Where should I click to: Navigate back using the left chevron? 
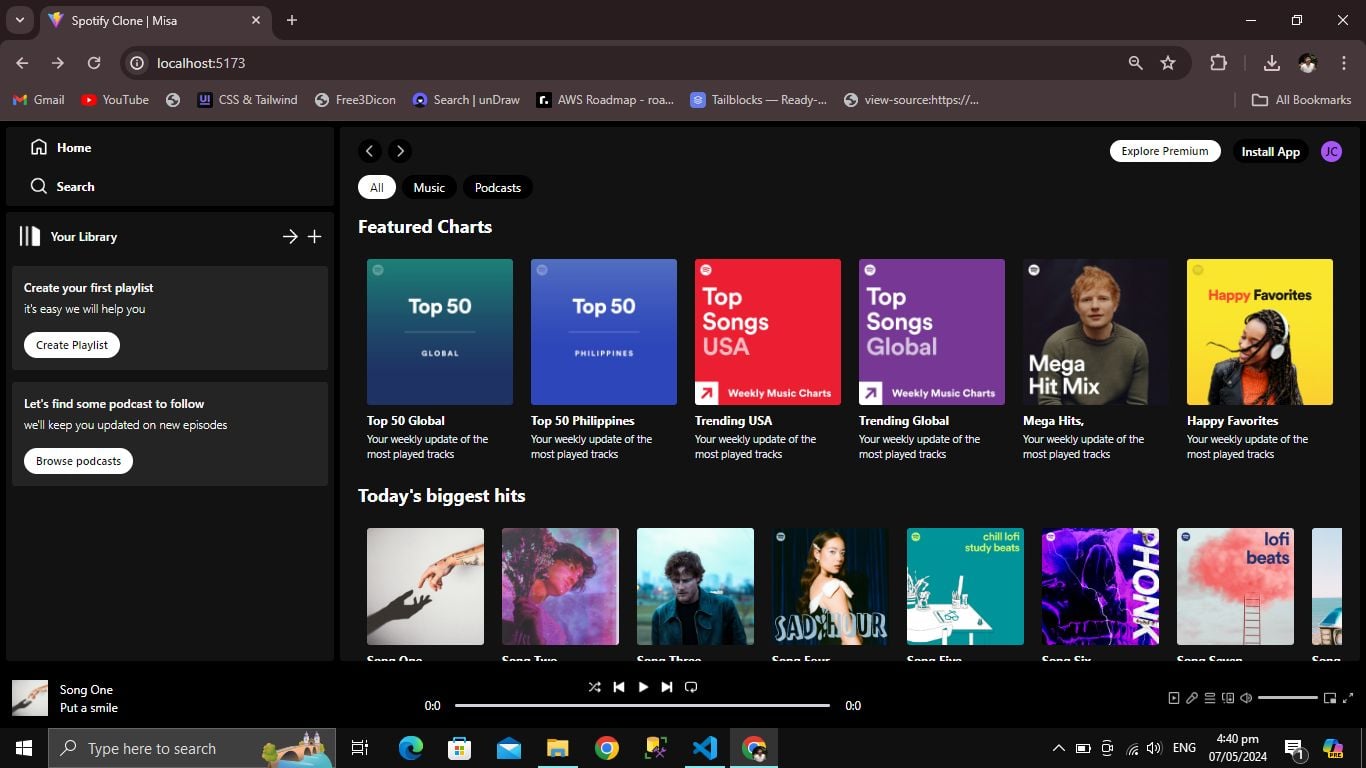coord(370,151)
